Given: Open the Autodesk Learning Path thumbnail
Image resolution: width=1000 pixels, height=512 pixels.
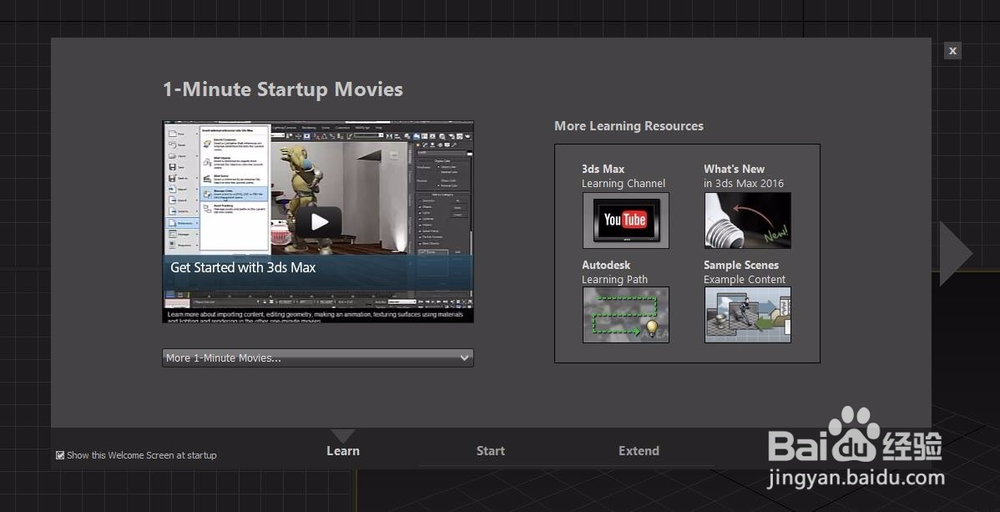Looking at the screenshot, I should [626, 314].
